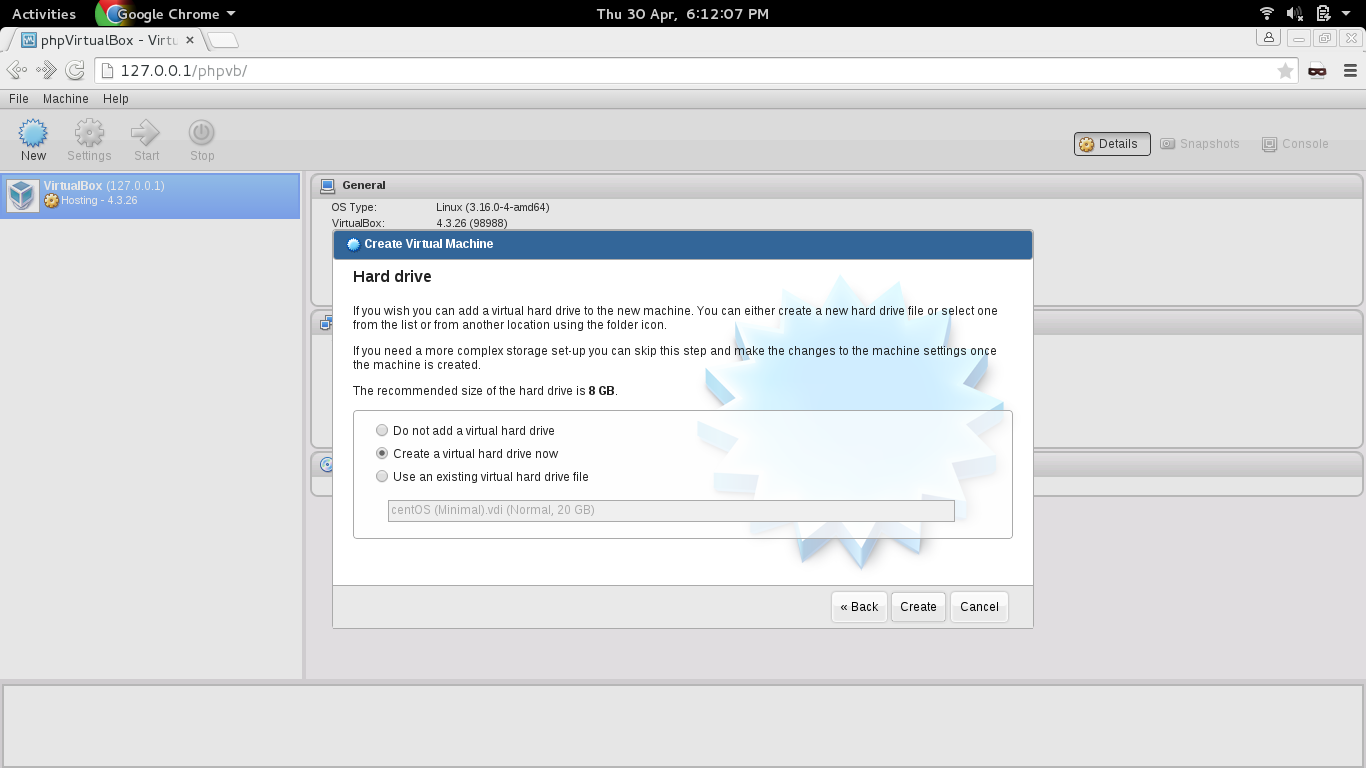Viewport: 1366px width, 768px height.
Task: Select "Do not add a virtual hard drive"
Action: [382, 430]
